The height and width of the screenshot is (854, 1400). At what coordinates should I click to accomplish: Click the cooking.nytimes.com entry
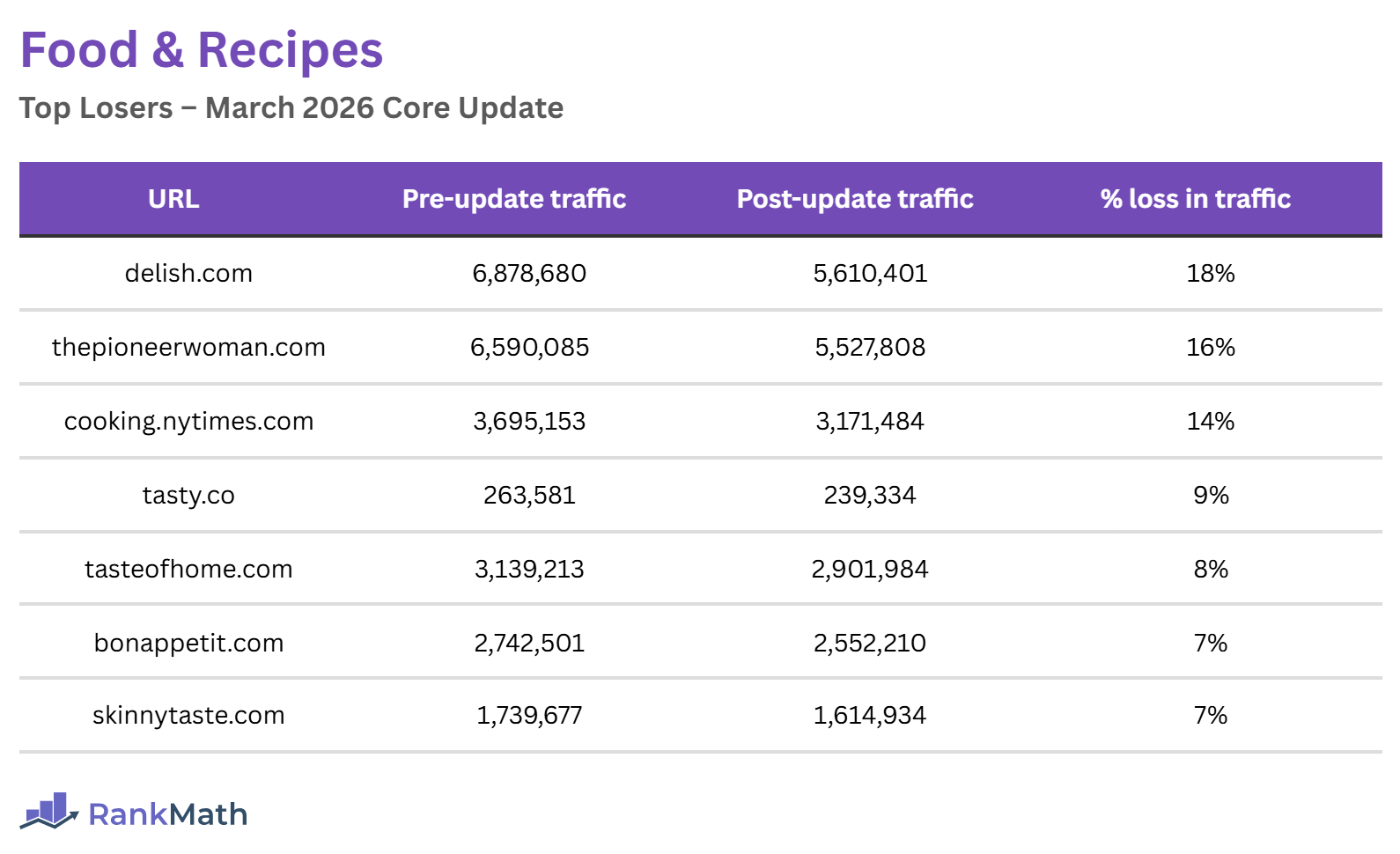(x=188, y=422)
